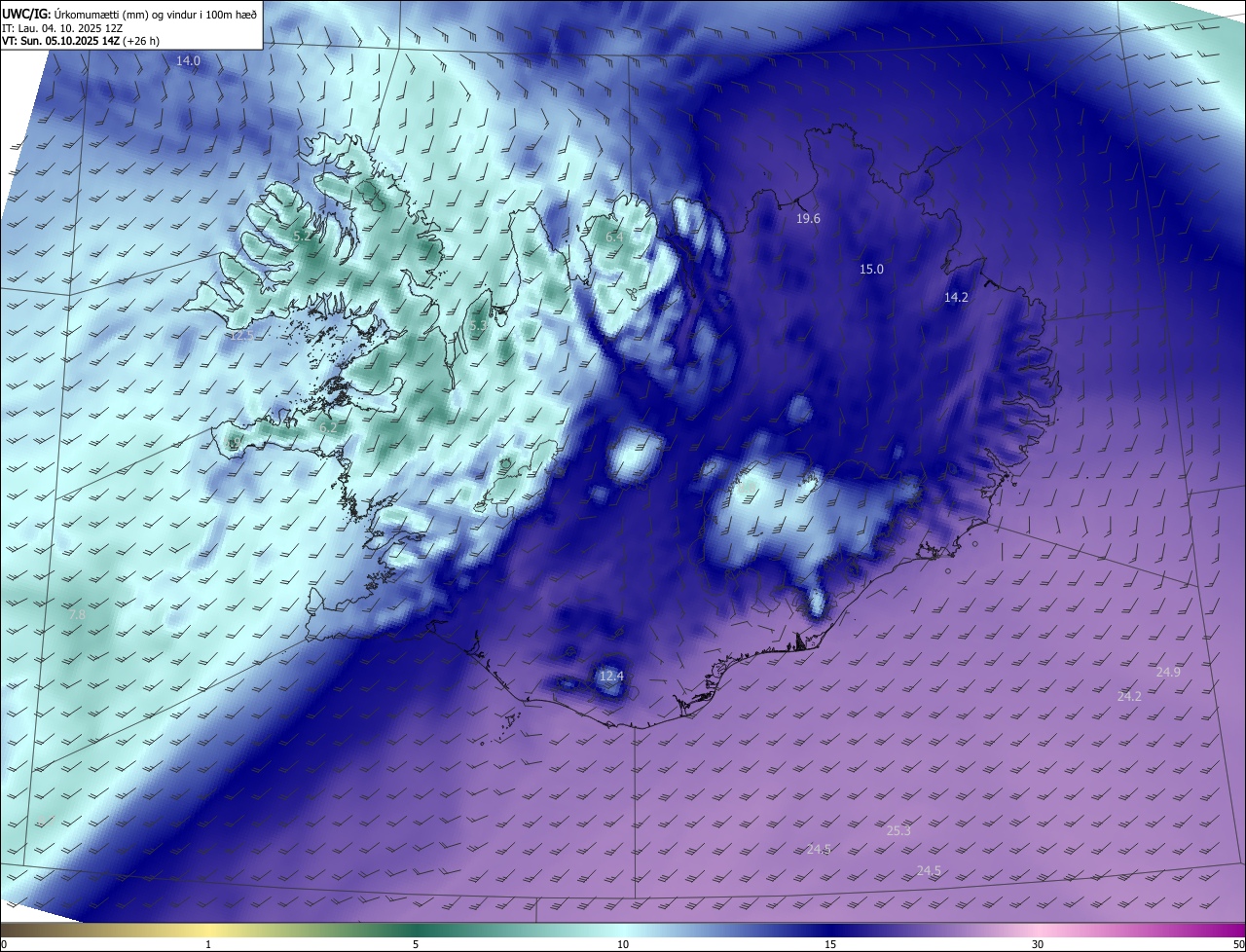Click the 15.0 value label on the map

pos(871,269)
